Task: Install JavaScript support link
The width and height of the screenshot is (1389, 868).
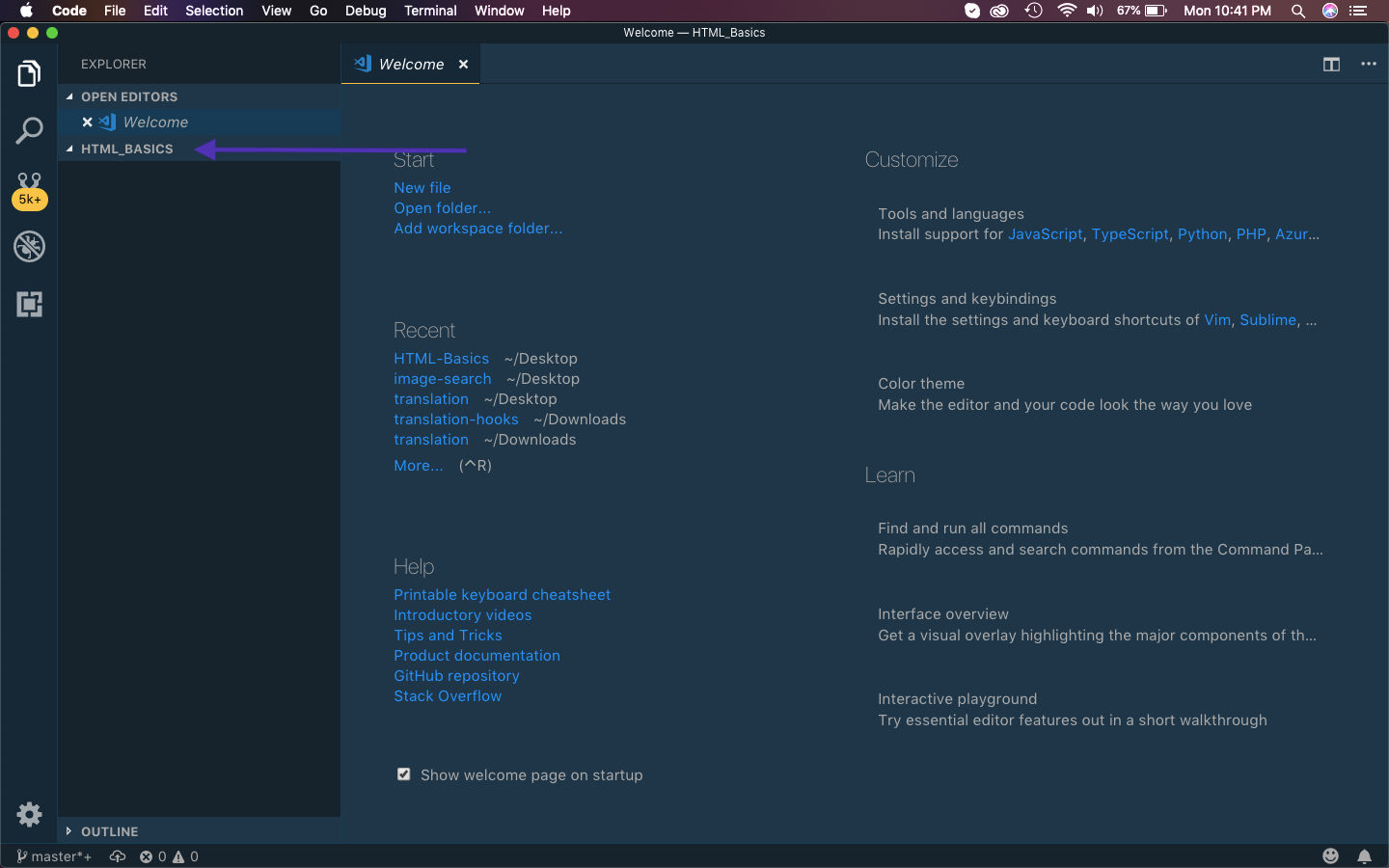Action: tap(1045, 234)
